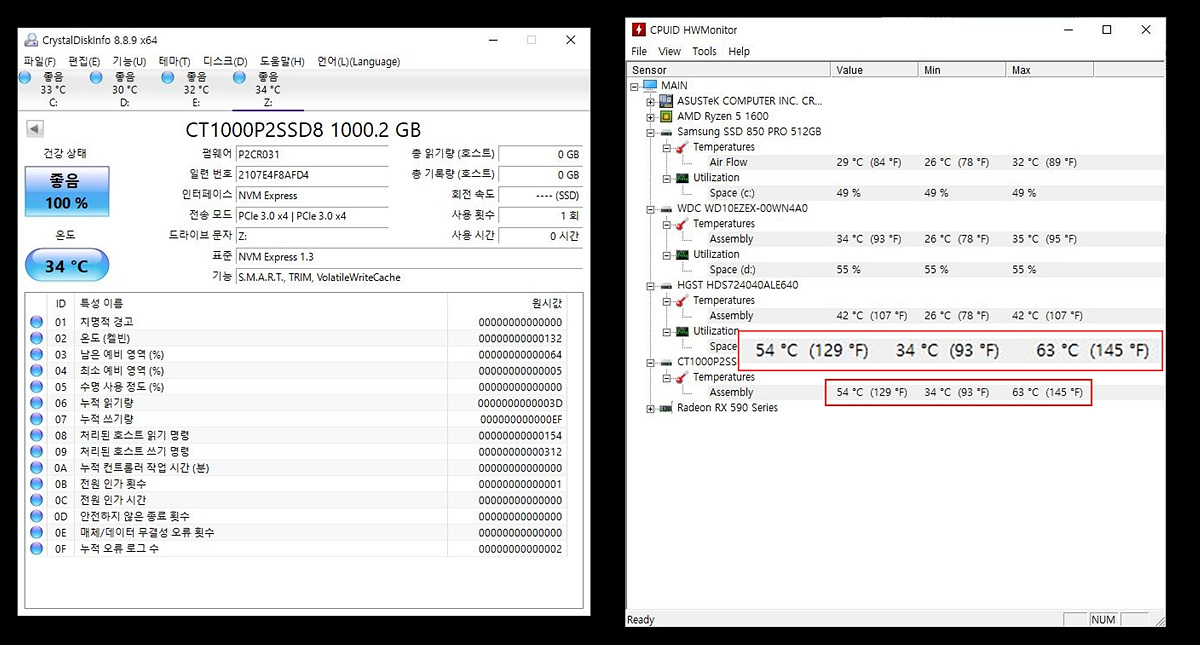
Task: Click the blue status circle for attribute 09
Action: point(37,452)
